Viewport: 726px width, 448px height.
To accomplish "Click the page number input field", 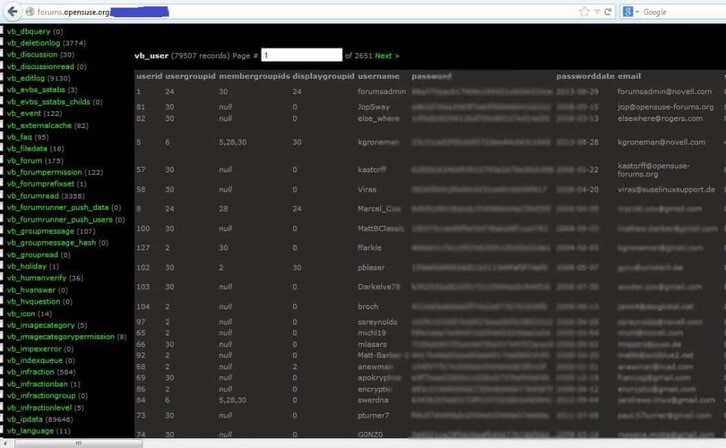I will tap(301, 55).
